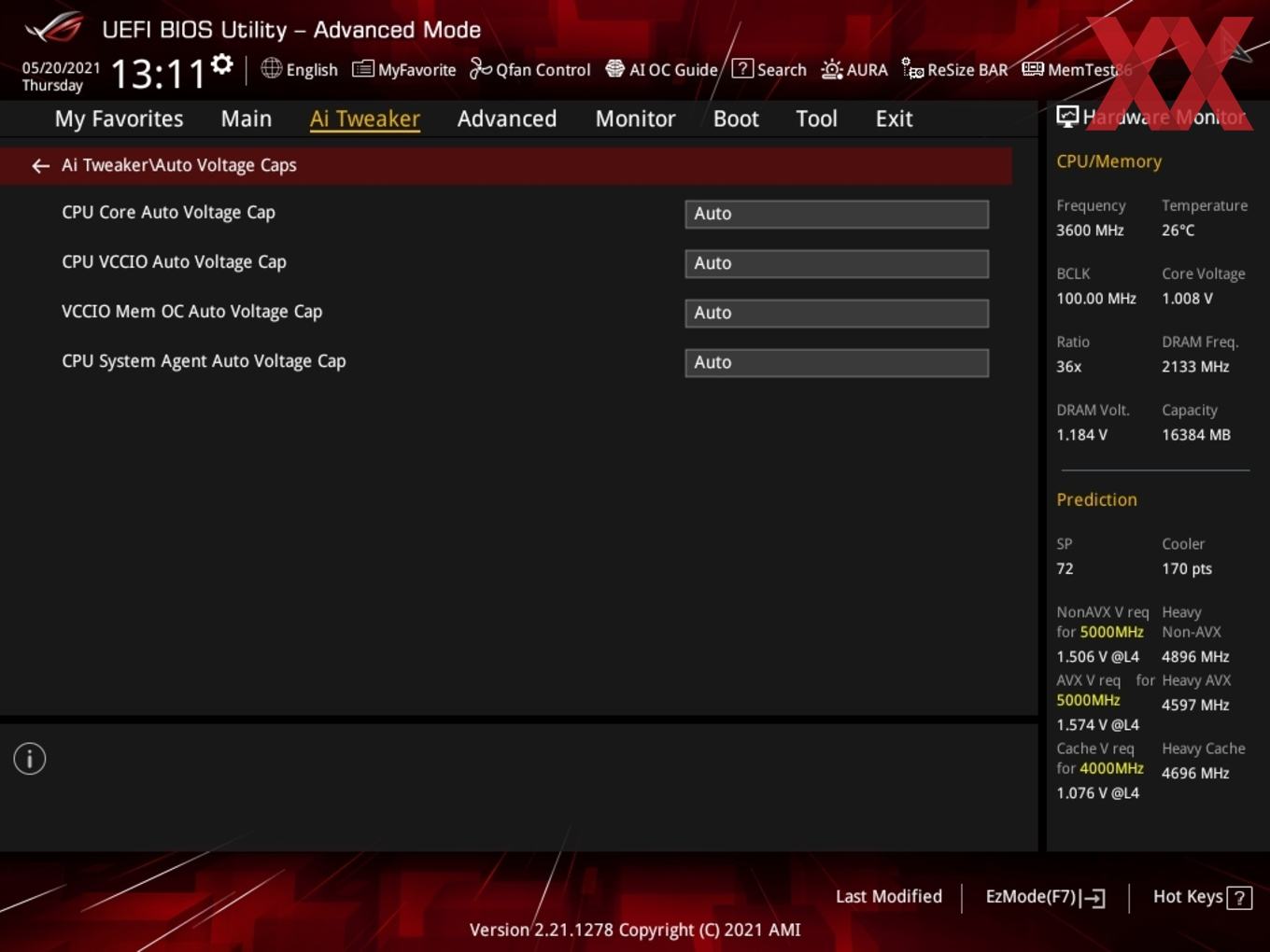Click the 4597 MHz Heavy AVX value

coord(1195,706)
